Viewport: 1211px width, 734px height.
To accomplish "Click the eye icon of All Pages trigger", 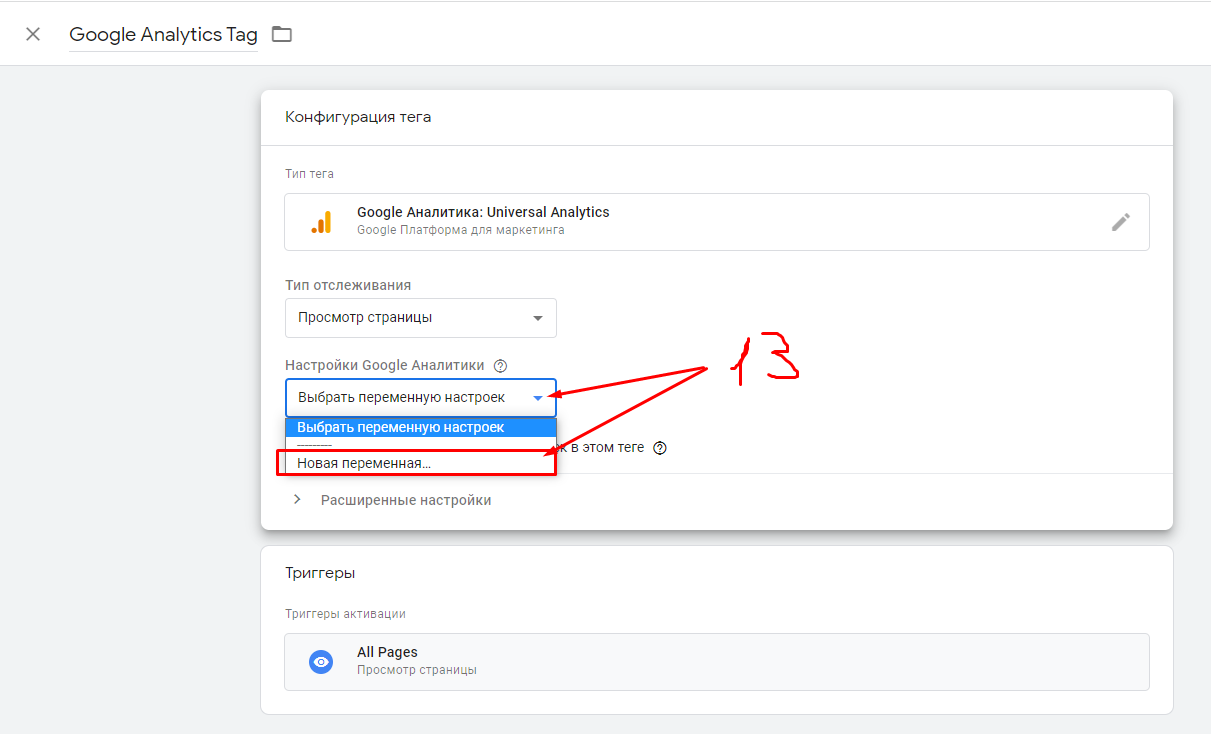I will tap(321, 661).
